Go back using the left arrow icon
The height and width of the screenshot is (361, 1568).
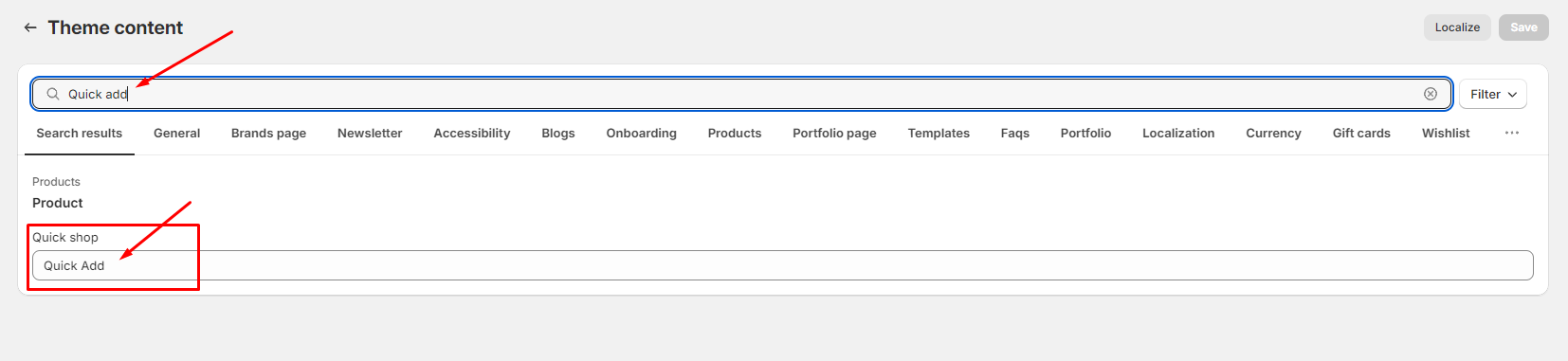pos(30,27)
